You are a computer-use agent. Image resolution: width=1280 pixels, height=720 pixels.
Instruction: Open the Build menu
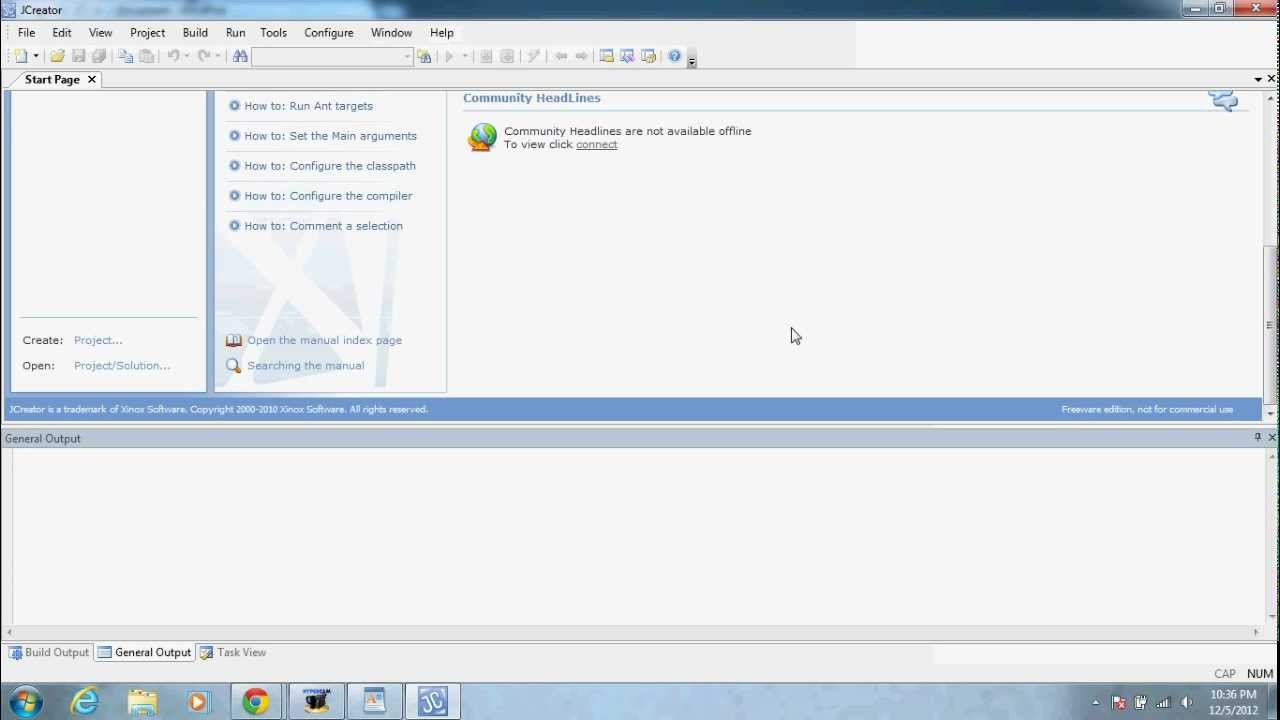(x=195, y=33)
